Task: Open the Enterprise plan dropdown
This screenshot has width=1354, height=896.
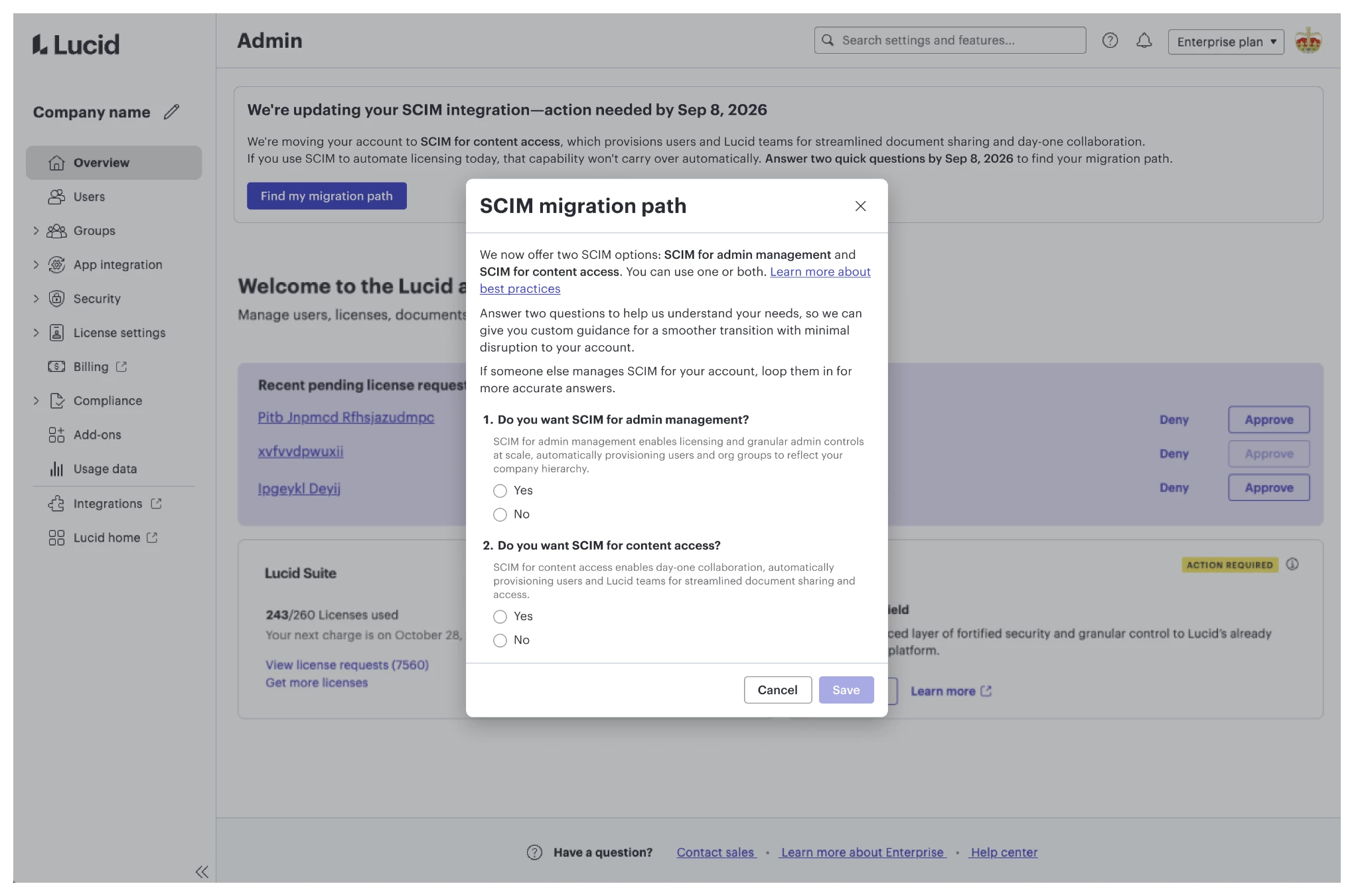Action: click(1226, 42)
